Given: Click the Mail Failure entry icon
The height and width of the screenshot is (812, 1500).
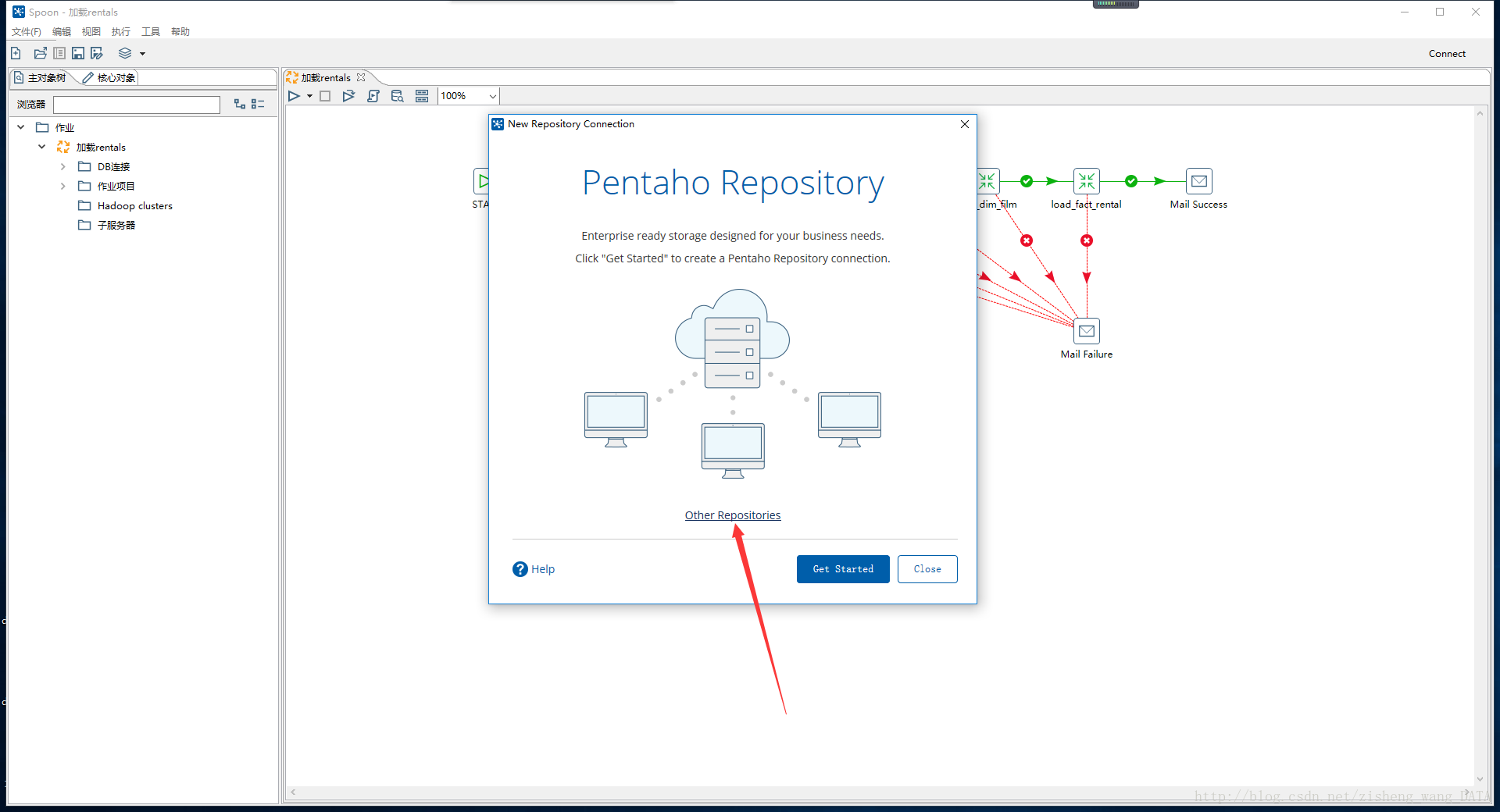Looking at the screenshot, I should [1087, 331].
